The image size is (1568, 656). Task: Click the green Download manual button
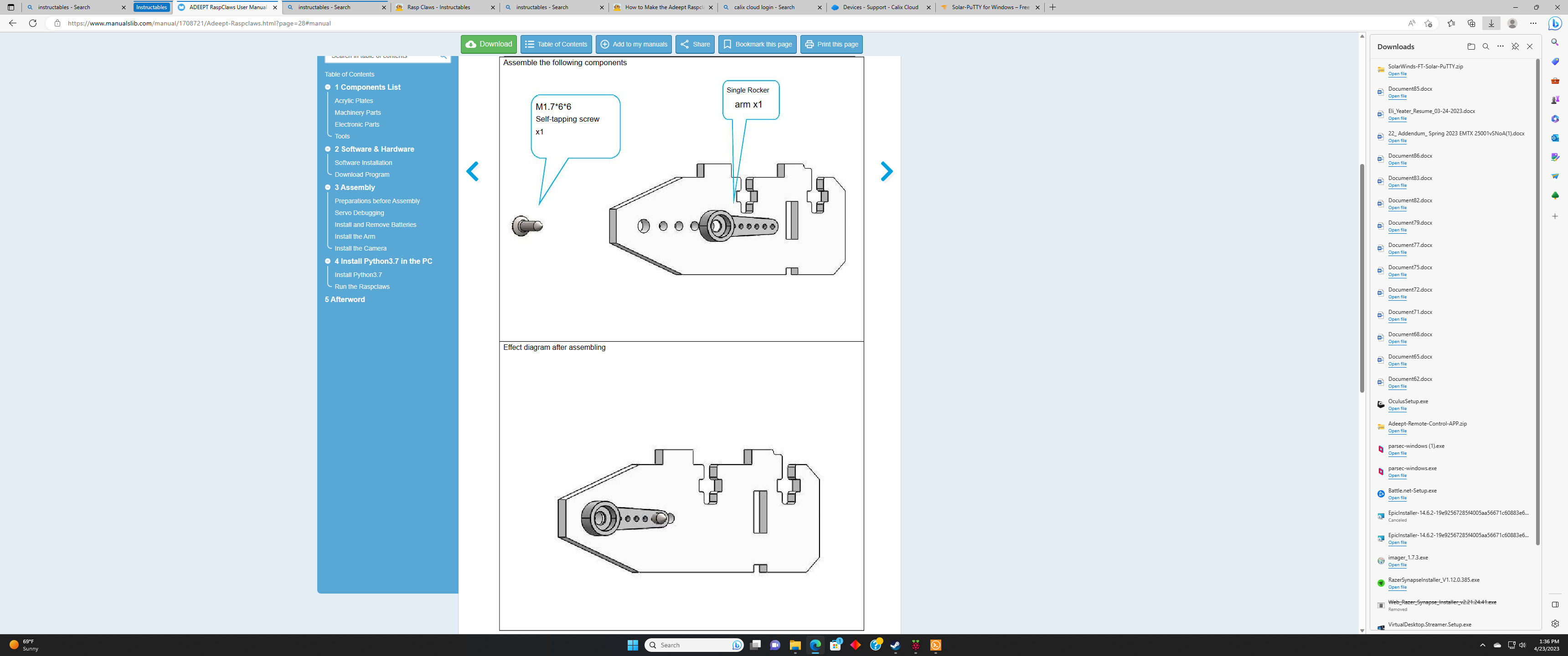point(488,44)
